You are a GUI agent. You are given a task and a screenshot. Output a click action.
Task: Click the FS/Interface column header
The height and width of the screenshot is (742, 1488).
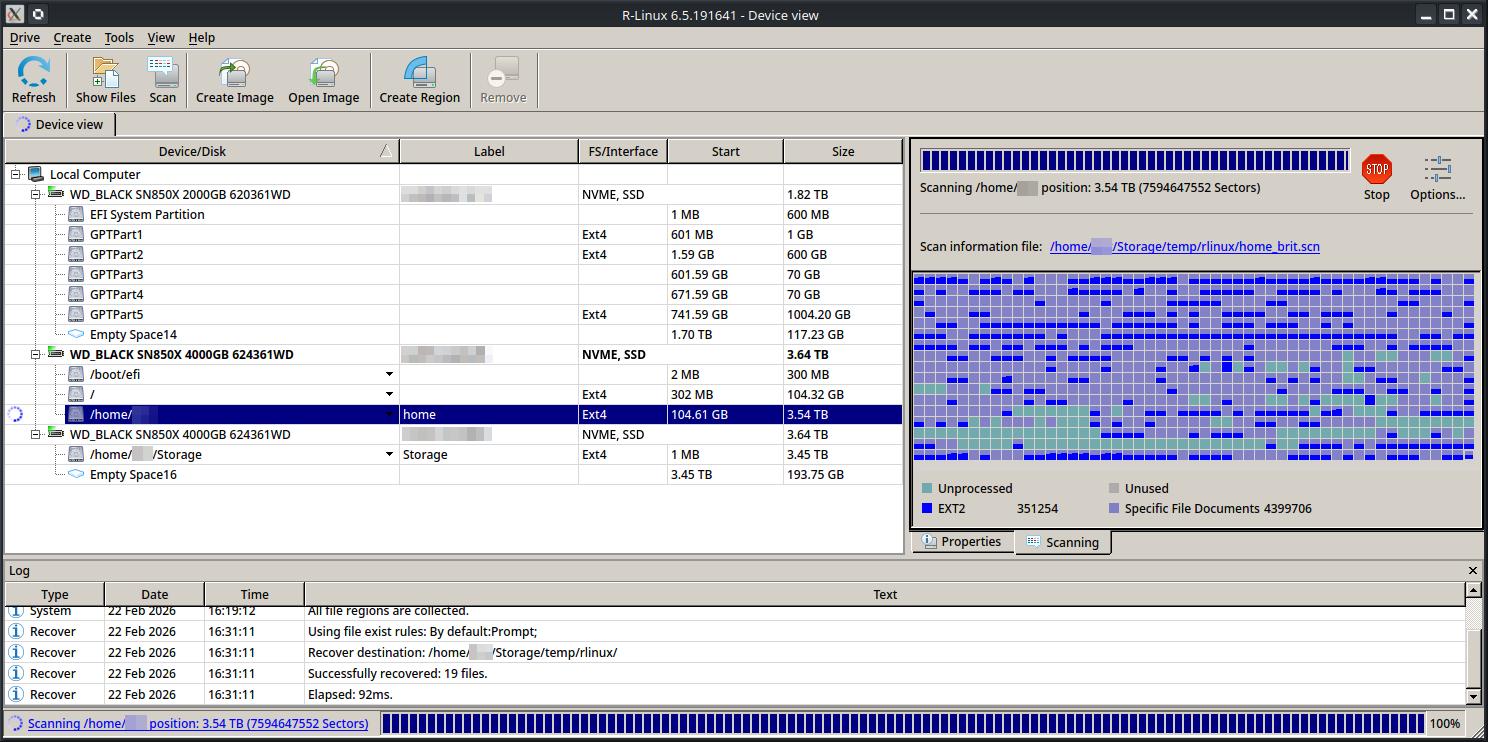[x=623, y=151]
